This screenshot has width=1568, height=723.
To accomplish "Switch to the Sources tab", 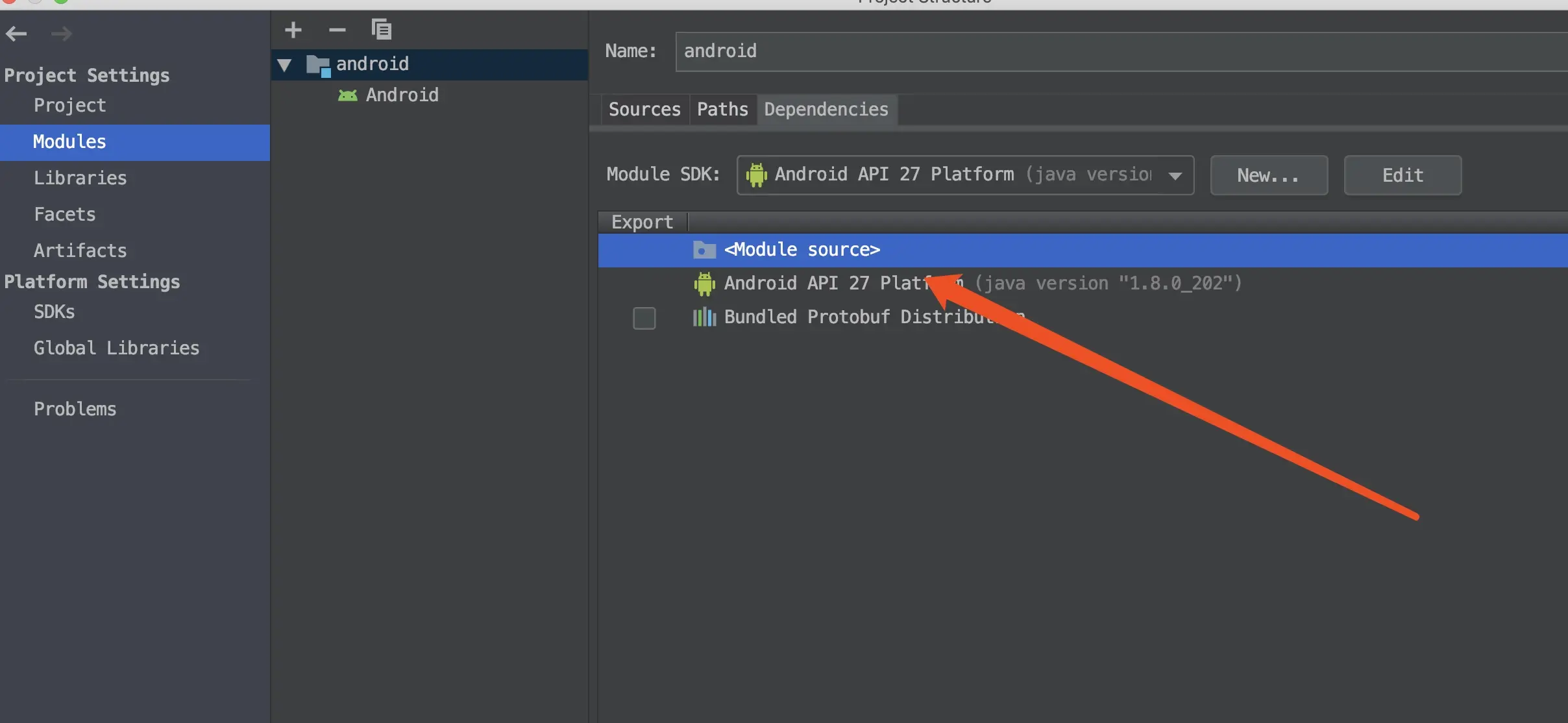I will 644,110.
